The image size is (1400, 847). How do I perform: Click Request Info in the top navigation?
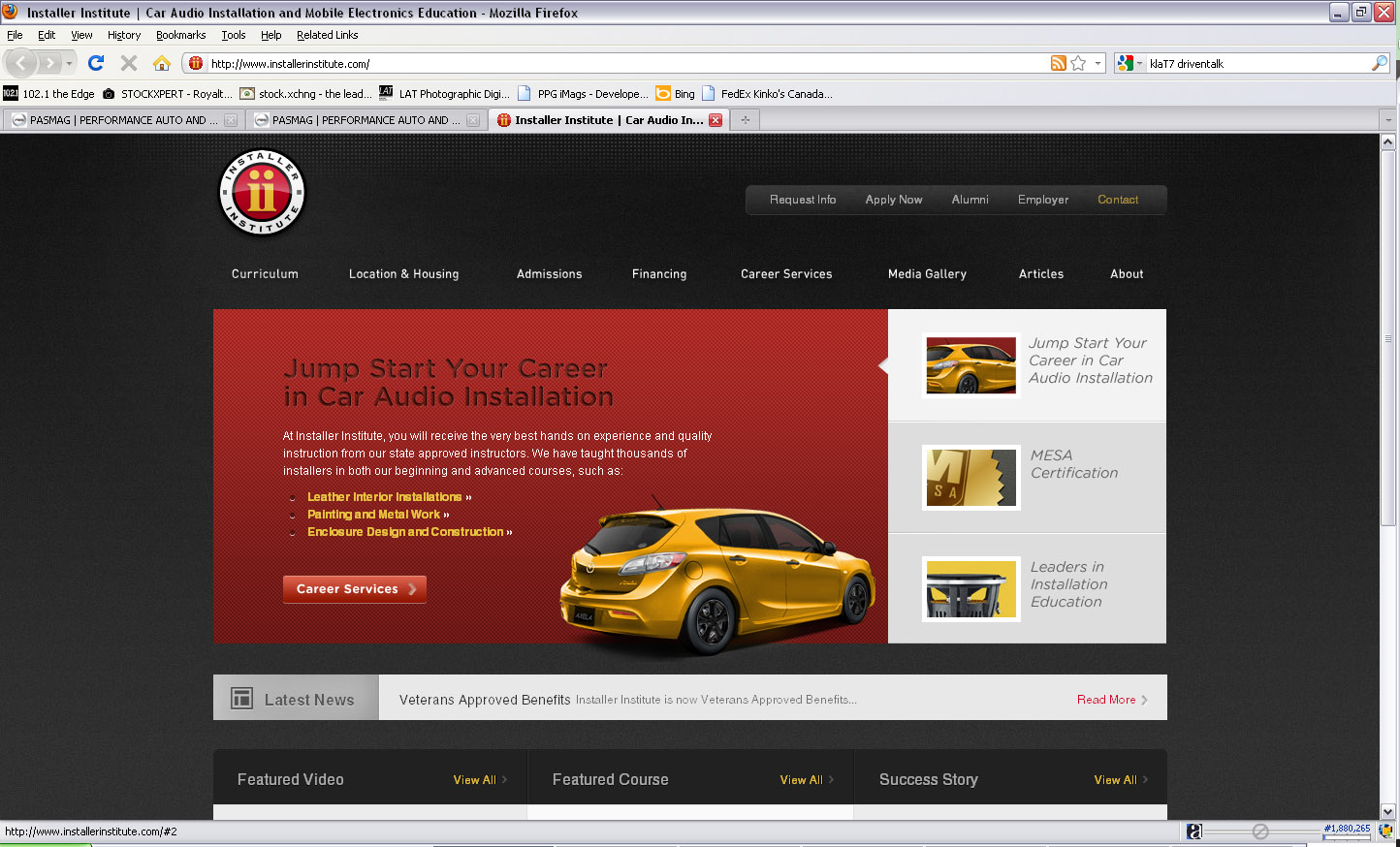pyautogui.click(x=803, y=200)
